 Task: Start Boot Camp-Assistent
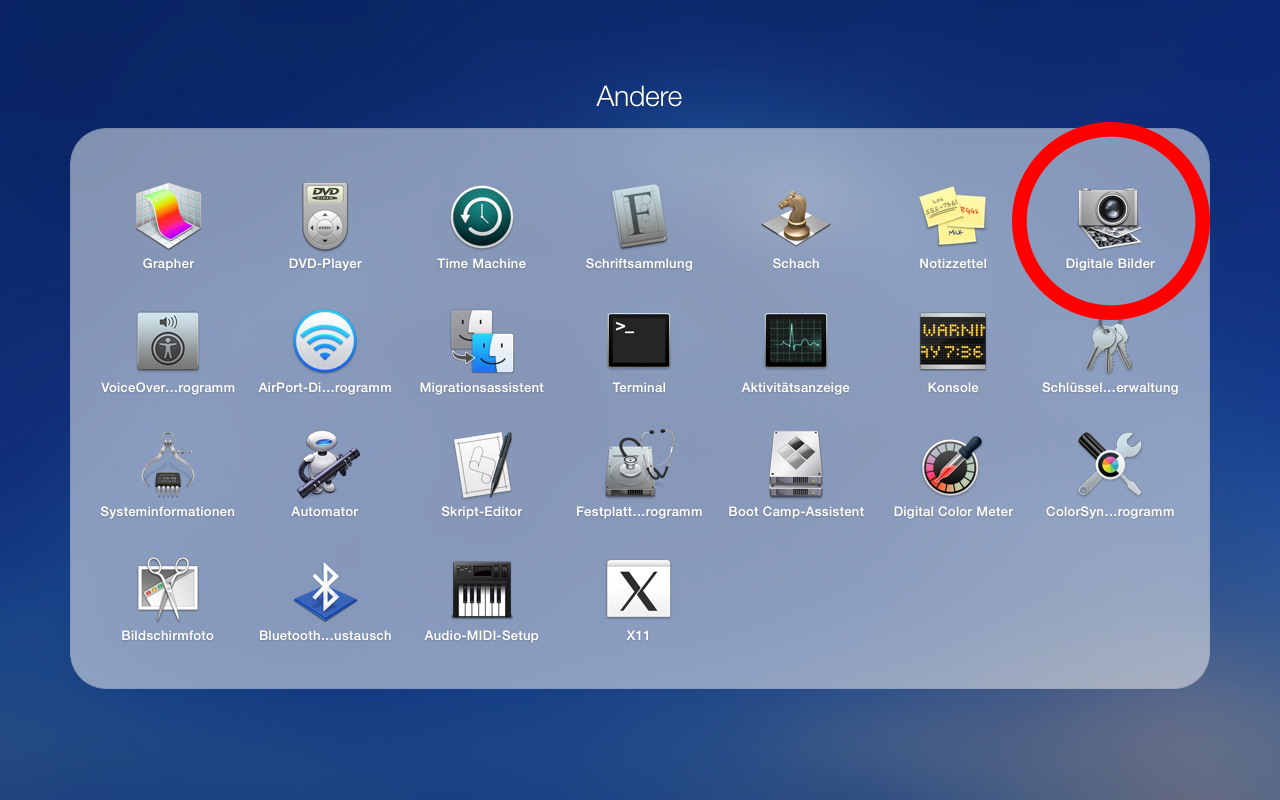point(795,465)
